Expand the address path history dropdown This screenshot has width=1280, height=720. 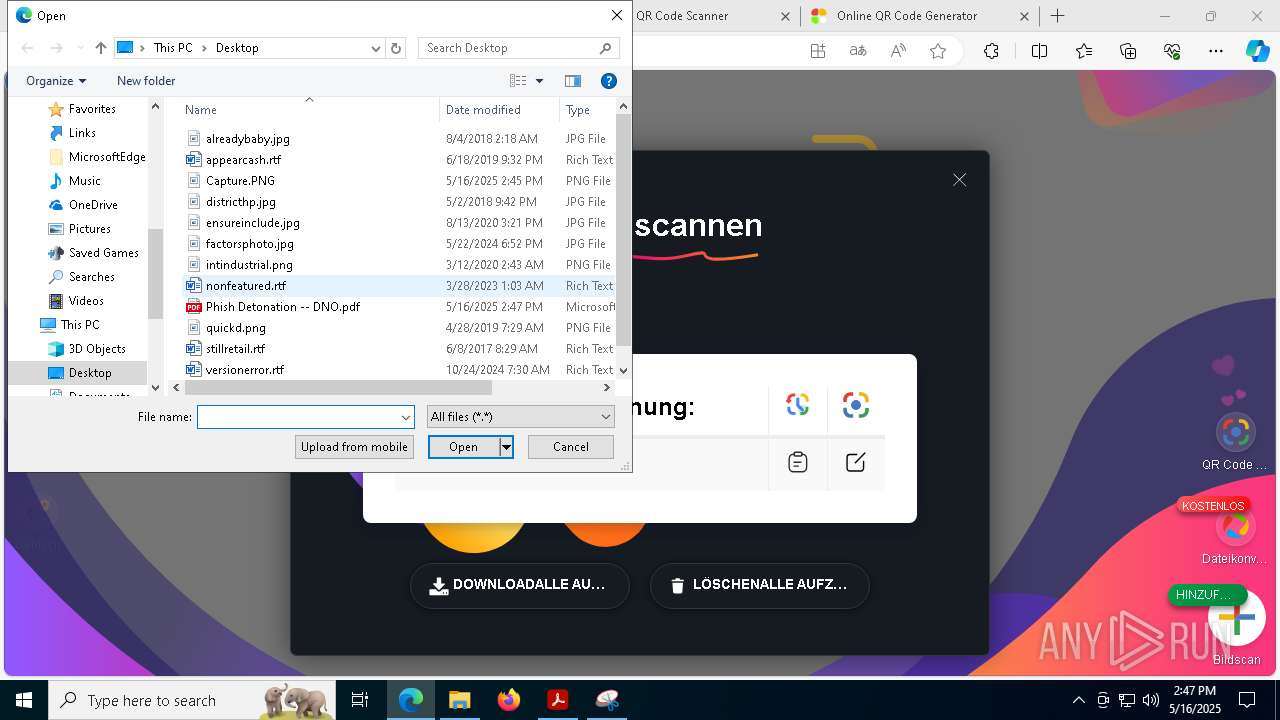click(376, 48)
